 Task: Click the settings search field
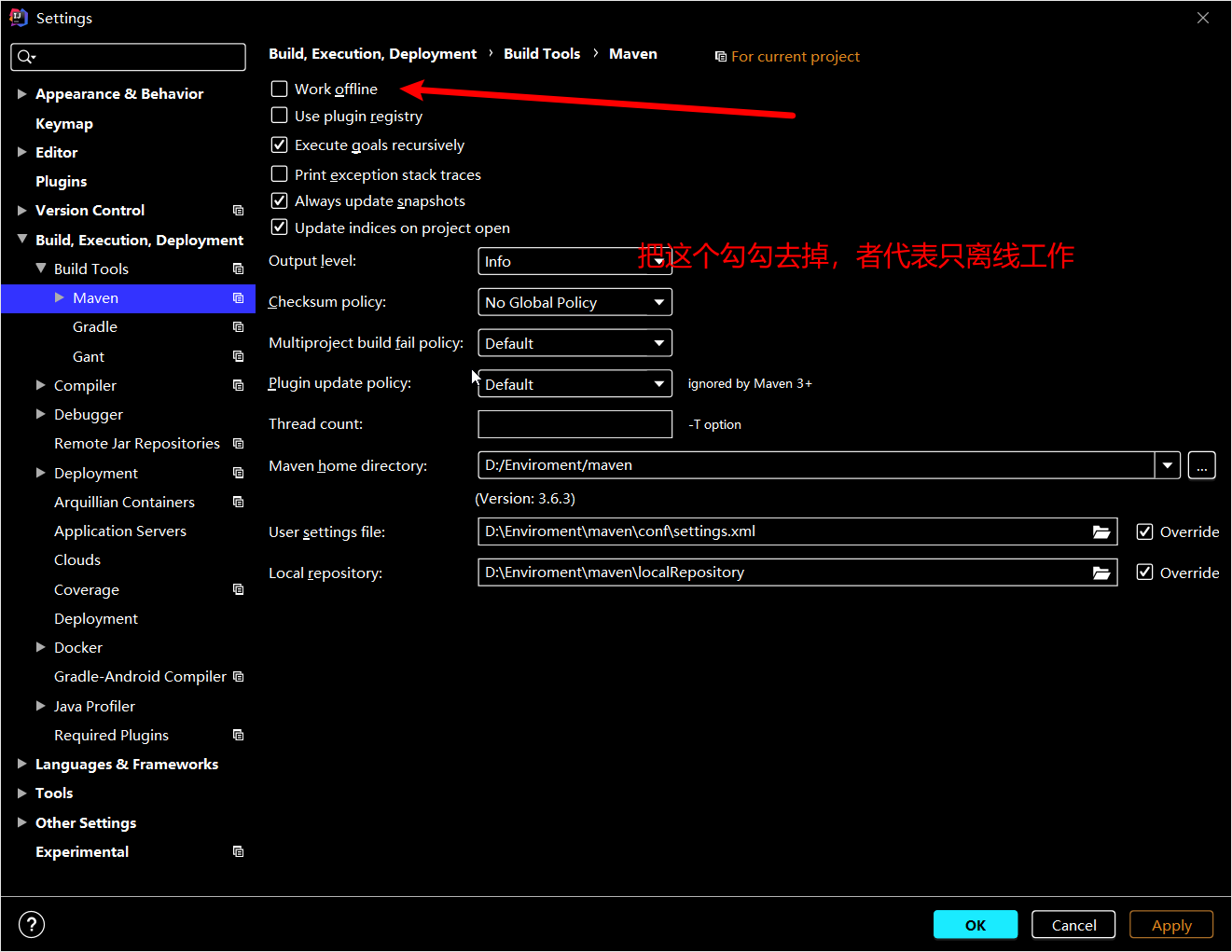click(x=129, y=57)
